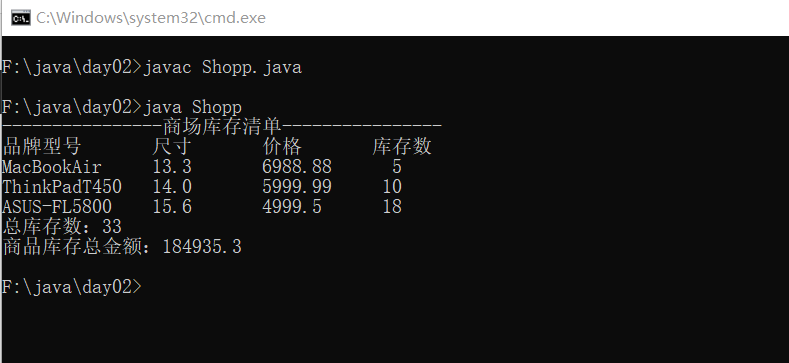Click the cmd.exe icon in title bar
The image size is (789, 363).
[x=21, y=18]
